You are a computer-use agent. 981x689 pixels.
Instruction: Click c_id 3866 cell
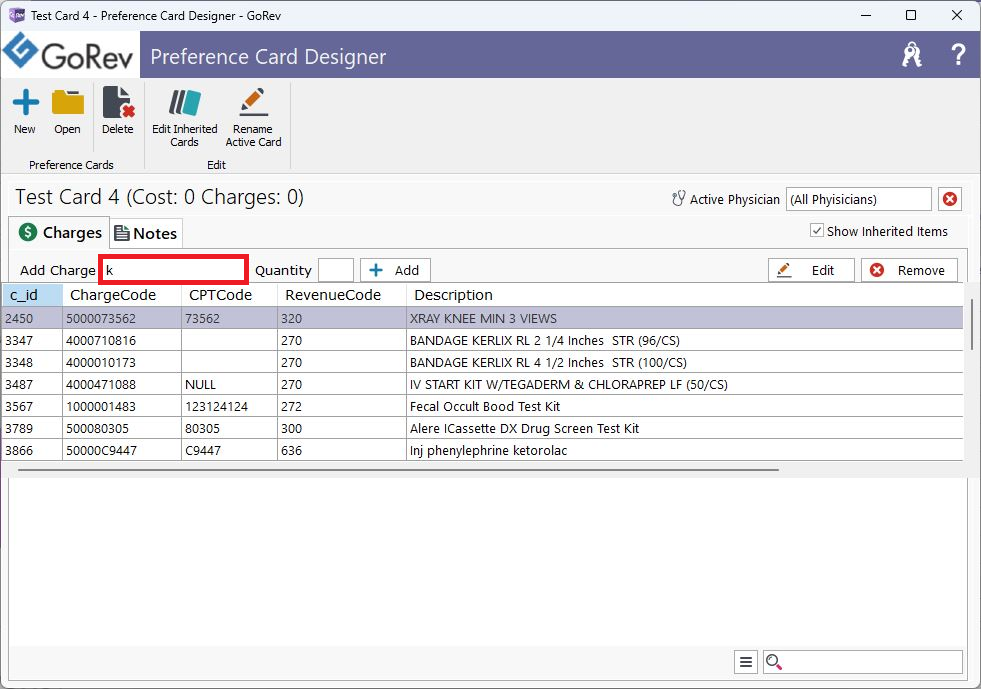(32, 450)
